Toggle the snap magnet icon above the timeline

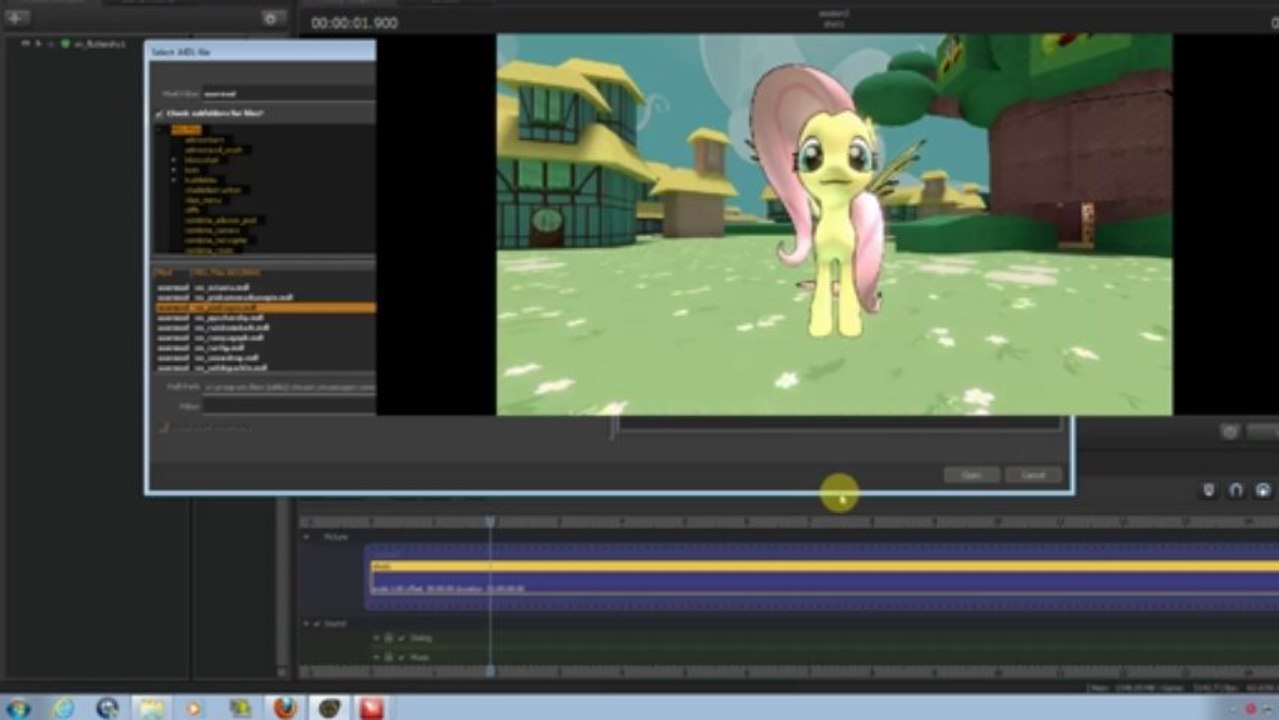click(1236, 490)
